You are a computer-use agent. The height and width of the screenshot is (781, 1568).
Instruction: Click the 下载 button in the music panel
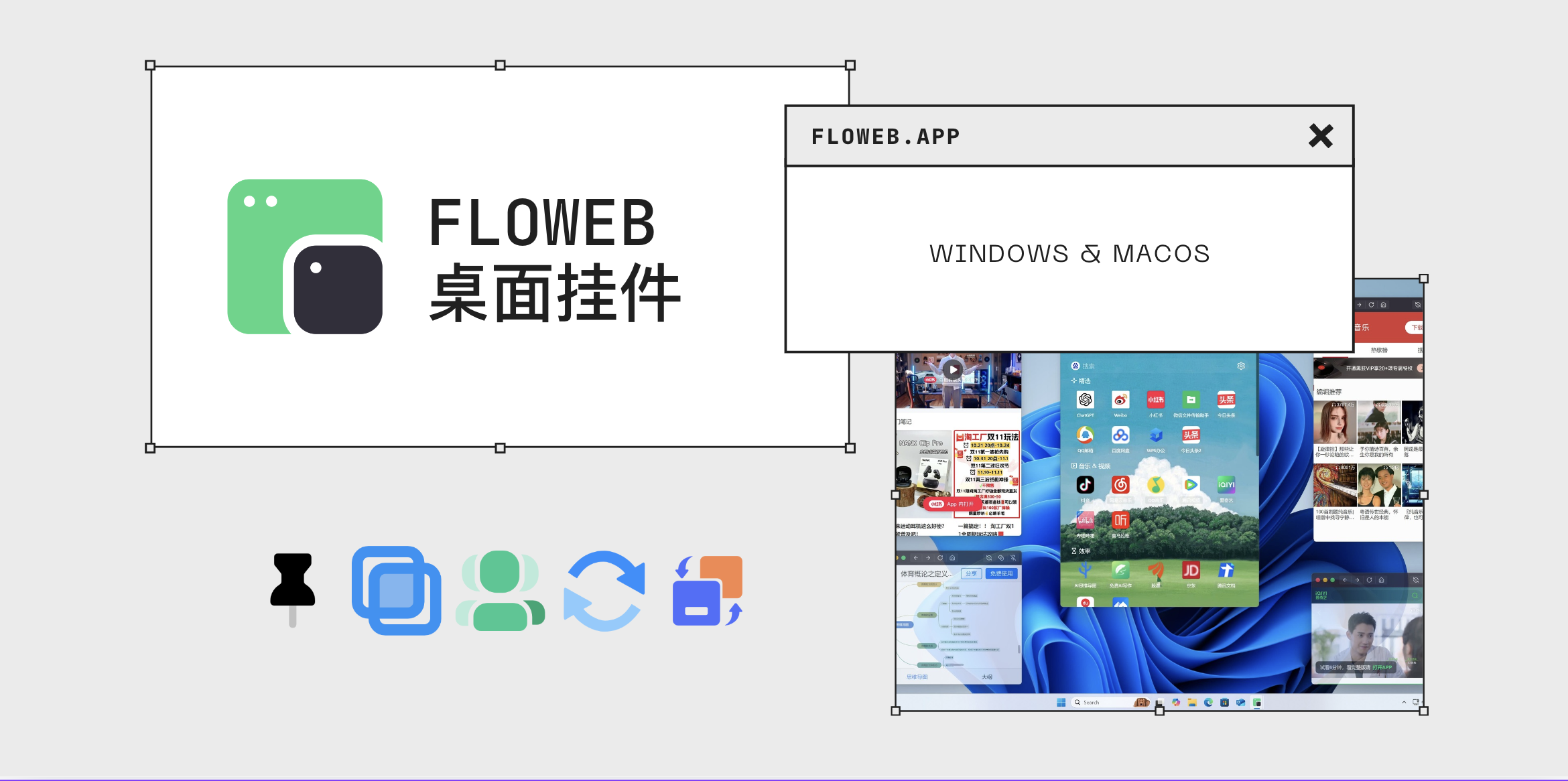1417,327
